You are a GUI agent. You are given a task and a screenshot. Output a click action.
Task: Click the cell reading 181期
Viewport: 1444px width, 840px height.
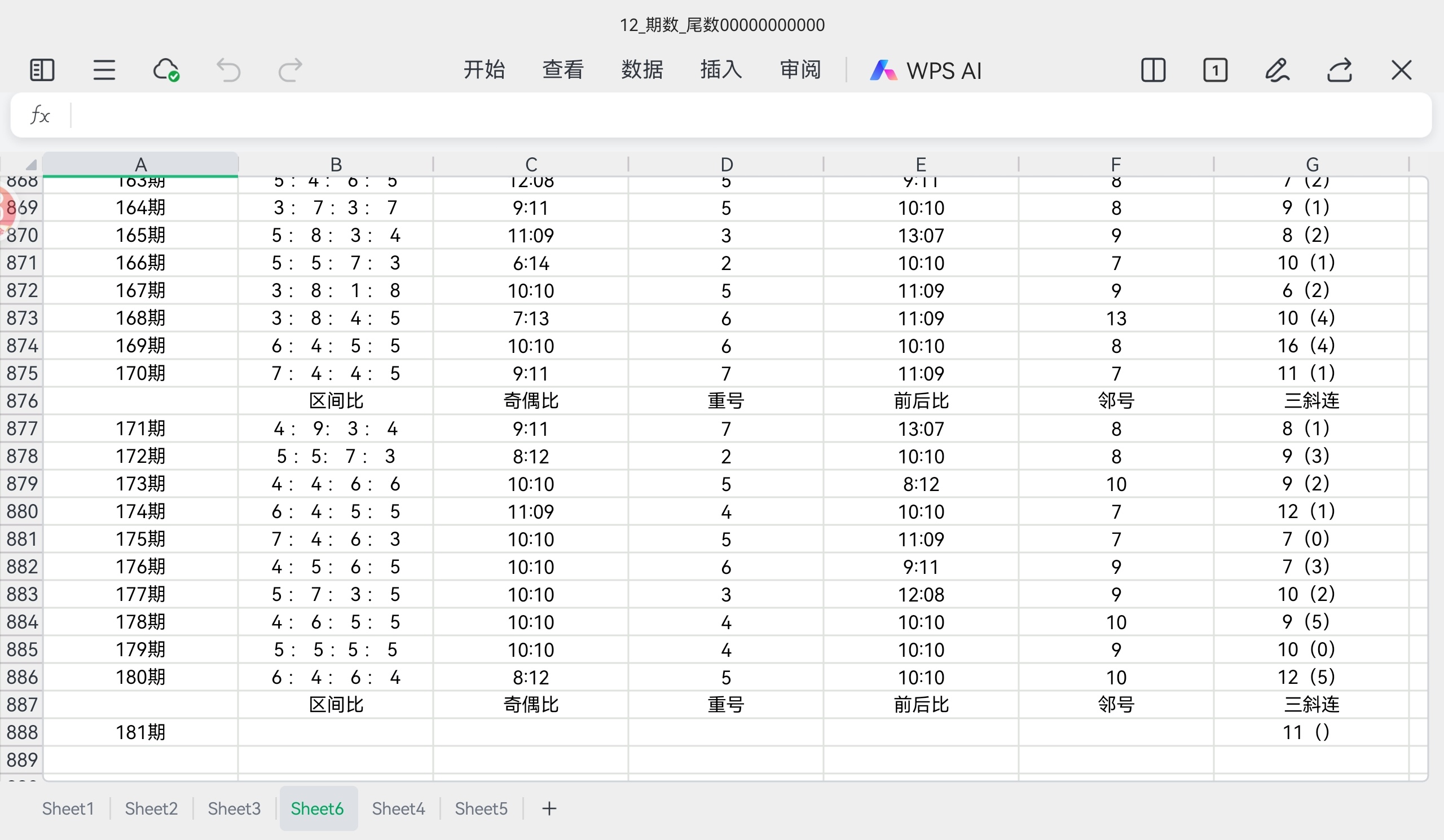click(x=140, y=732)
